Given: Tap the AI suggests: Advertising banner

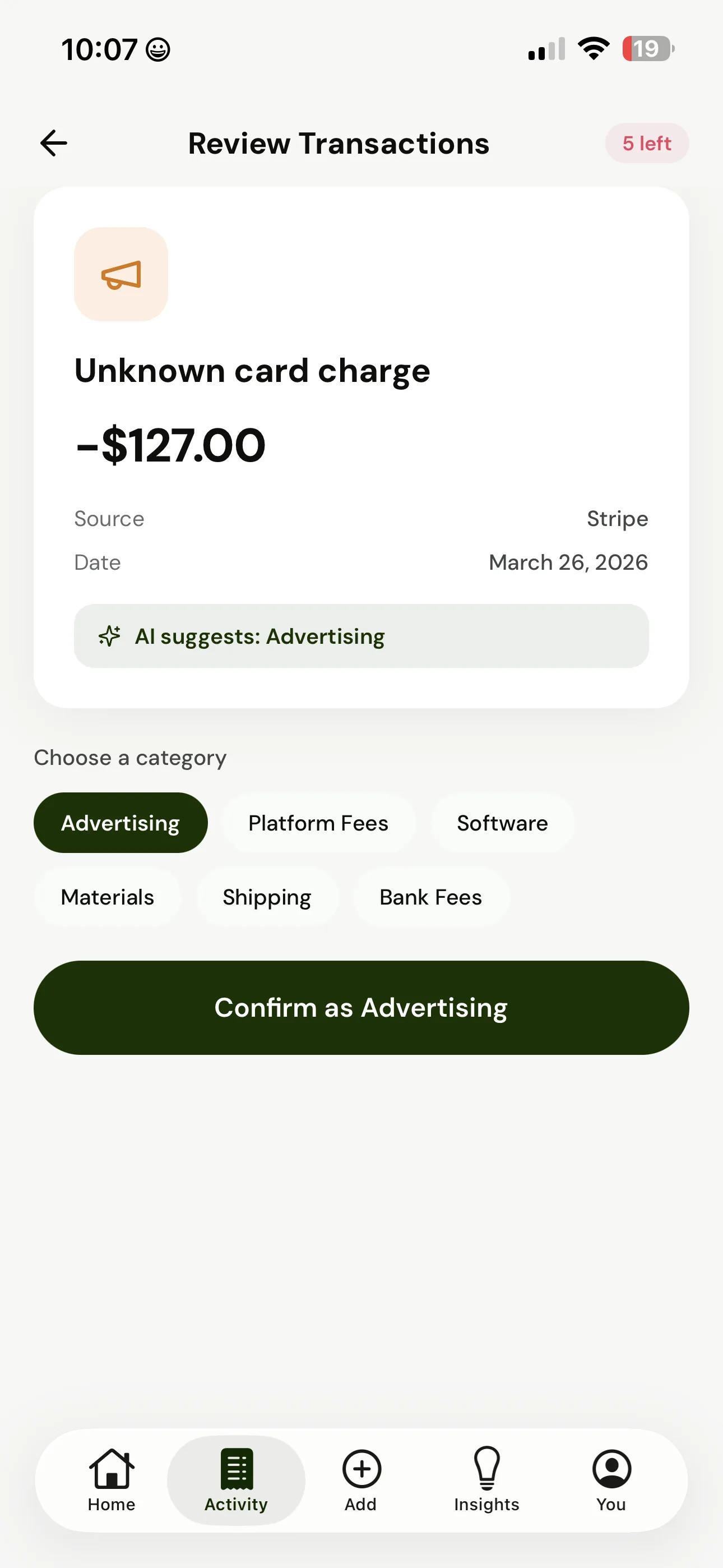Looking at the screenshot, I should 361,636.
